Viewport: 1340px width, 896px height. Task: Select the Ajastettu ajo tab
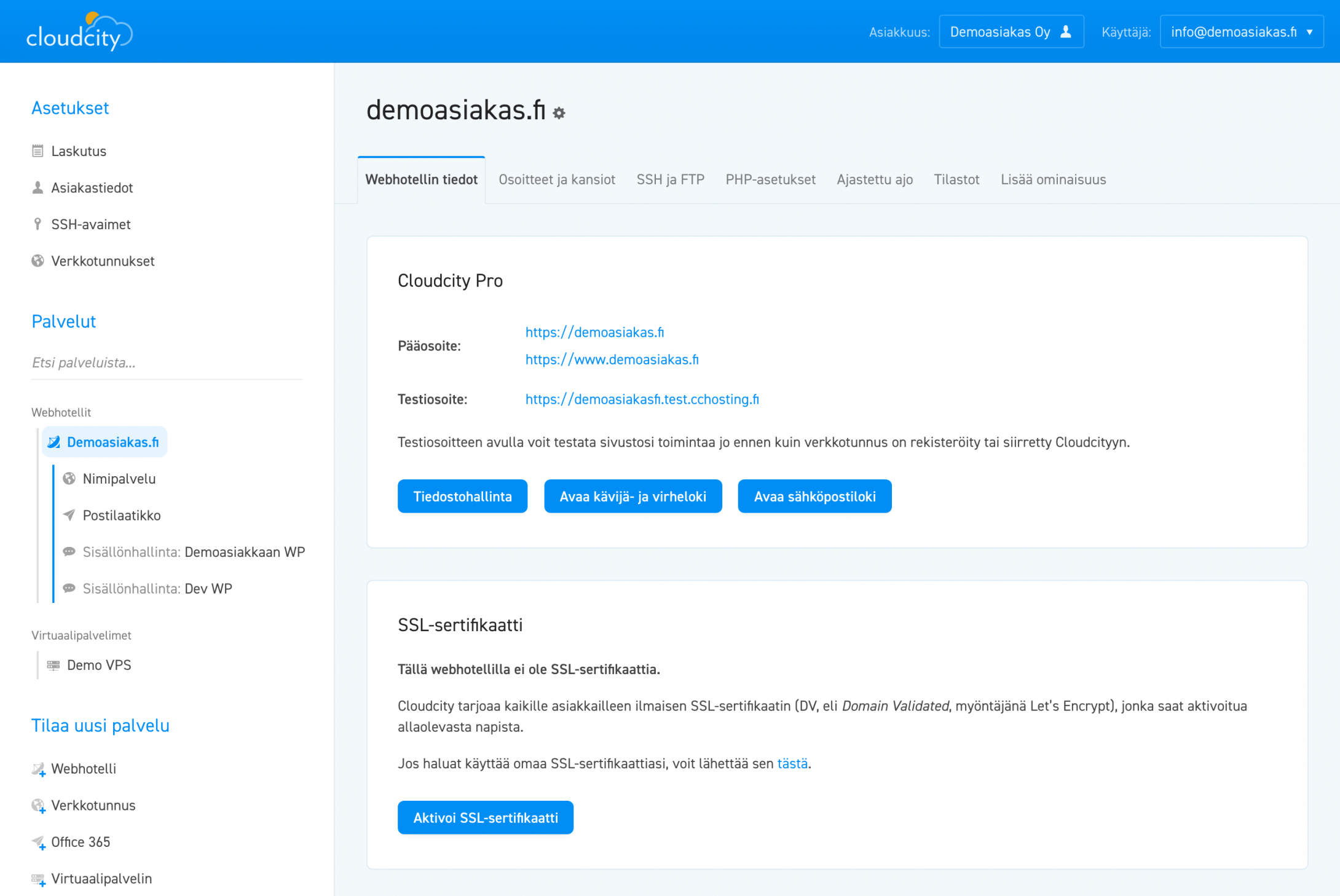pos(875,179)
